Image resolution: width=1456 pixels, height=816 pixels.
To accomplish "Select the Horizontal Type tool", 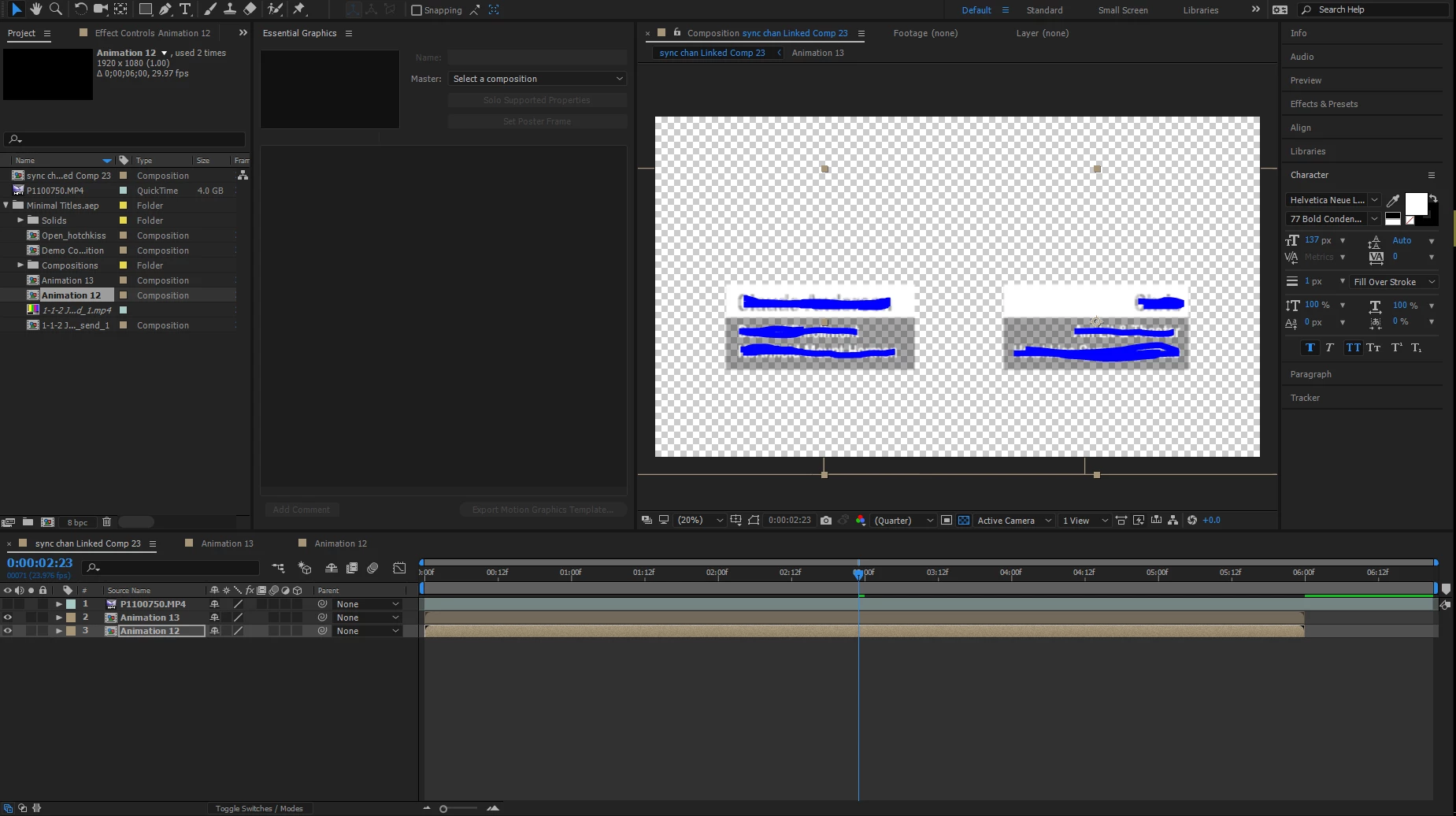I will tap(185, 9).
